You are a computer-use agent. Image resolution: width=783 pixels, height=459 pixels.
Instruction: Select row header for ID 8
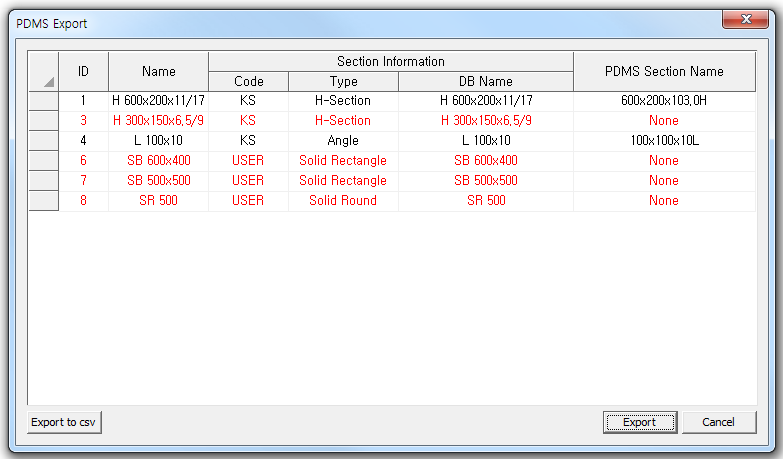44,201
